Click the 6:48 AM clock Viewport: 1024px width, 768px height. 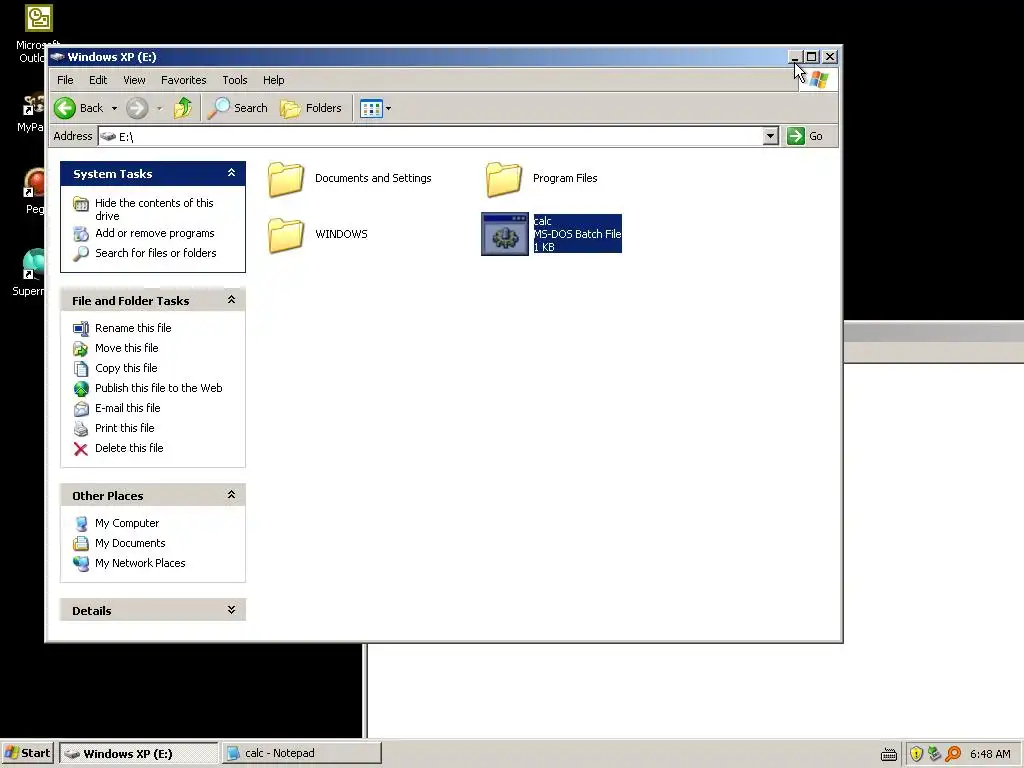tap(990, 754)
